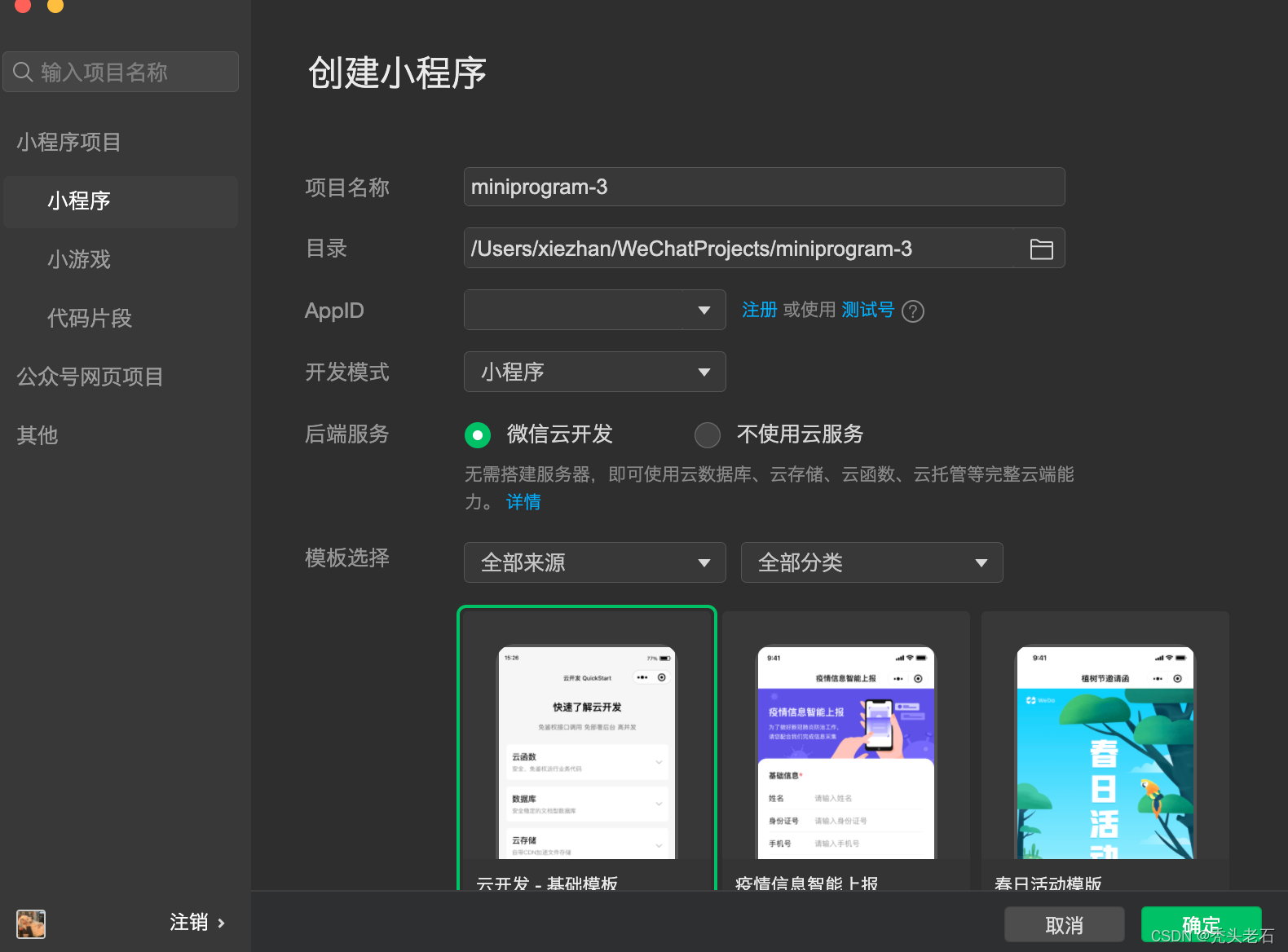Click the 注册 link
The width and height of the screenshot is (1288, 952).
tap(759, 310)
